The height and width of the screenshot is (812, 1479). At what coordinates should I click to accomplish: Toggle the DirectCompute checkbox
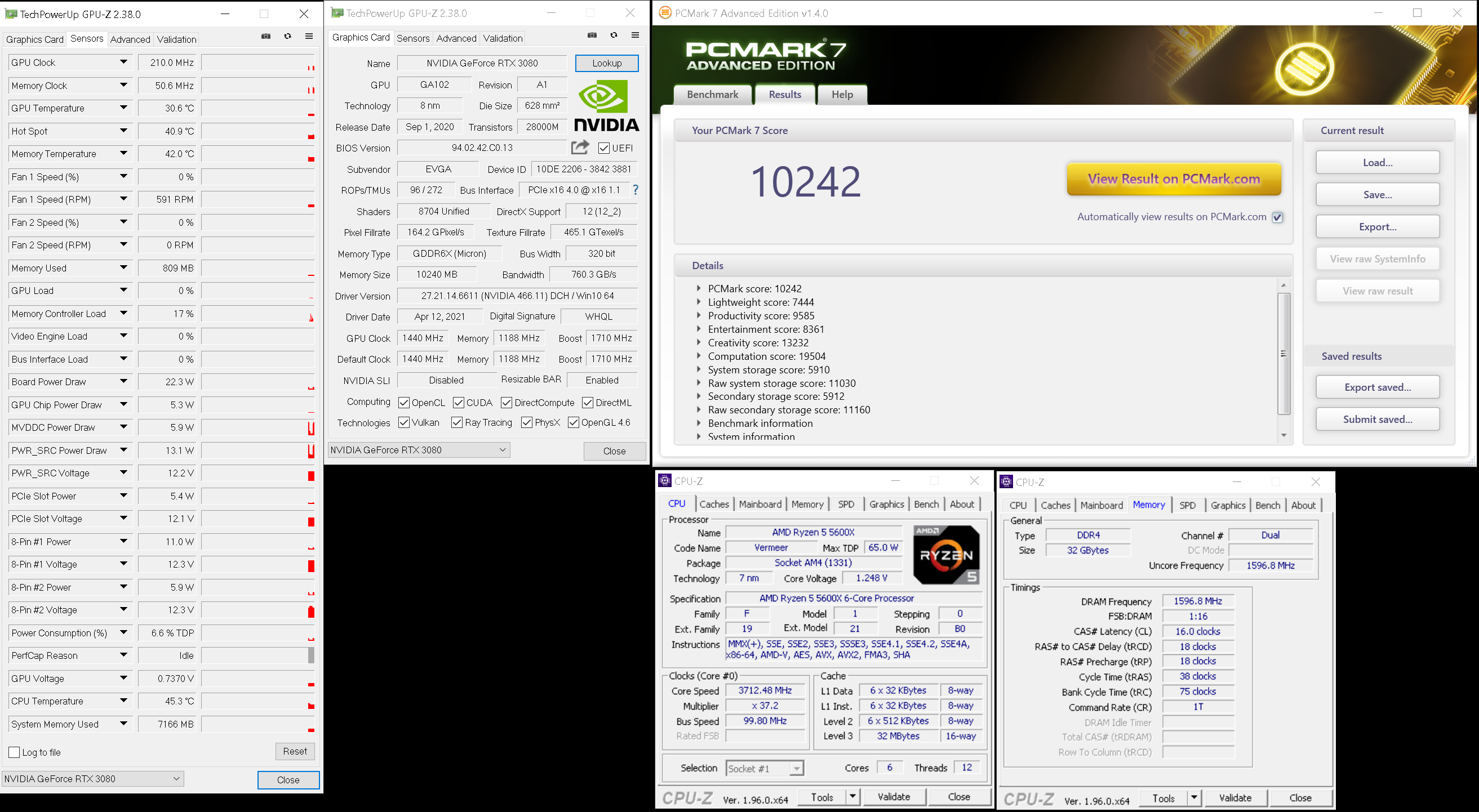[x=507, y=403]
